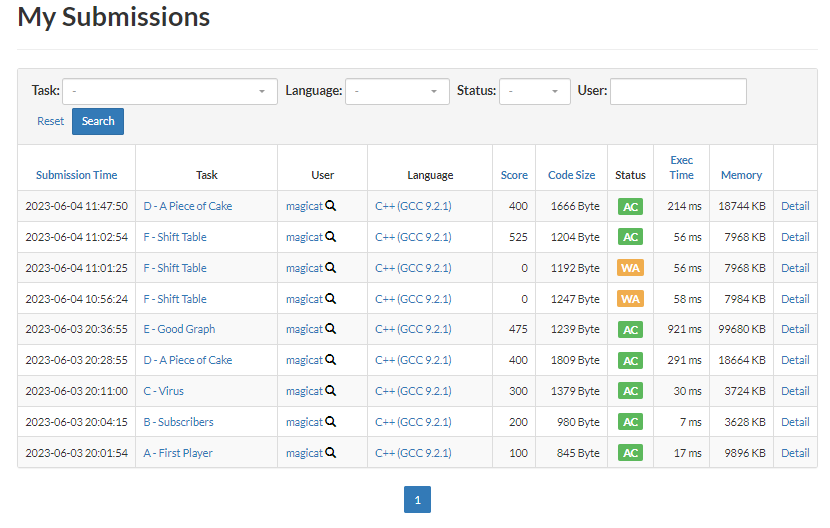Click magnifier icon beside magicat in D - A Piece of Cake 11:47:50 row
Image resolution: width=830 pixels, height=528 pixels.
(331, 206)
